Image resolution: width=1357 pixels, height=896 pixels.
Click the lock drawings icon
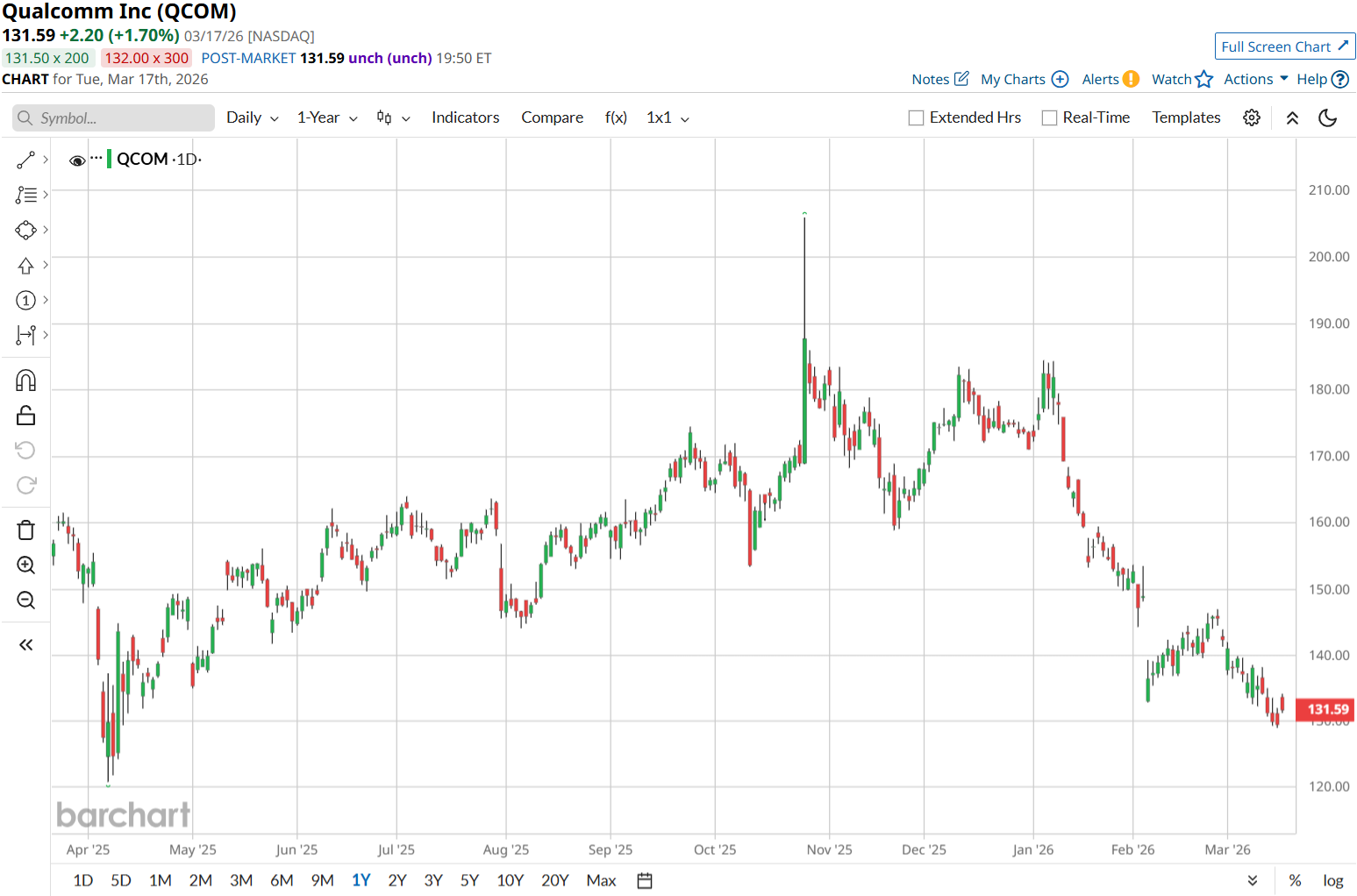(x=25, y=416)
